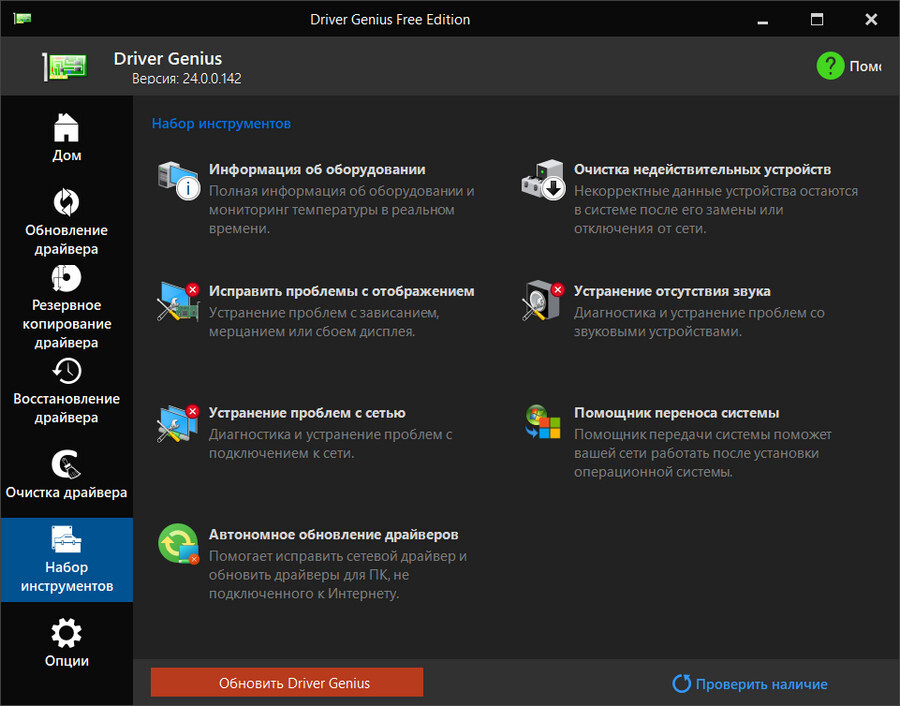Click the display problems fix icon
This screenshot has height=706, width=900.
(179, 301)
